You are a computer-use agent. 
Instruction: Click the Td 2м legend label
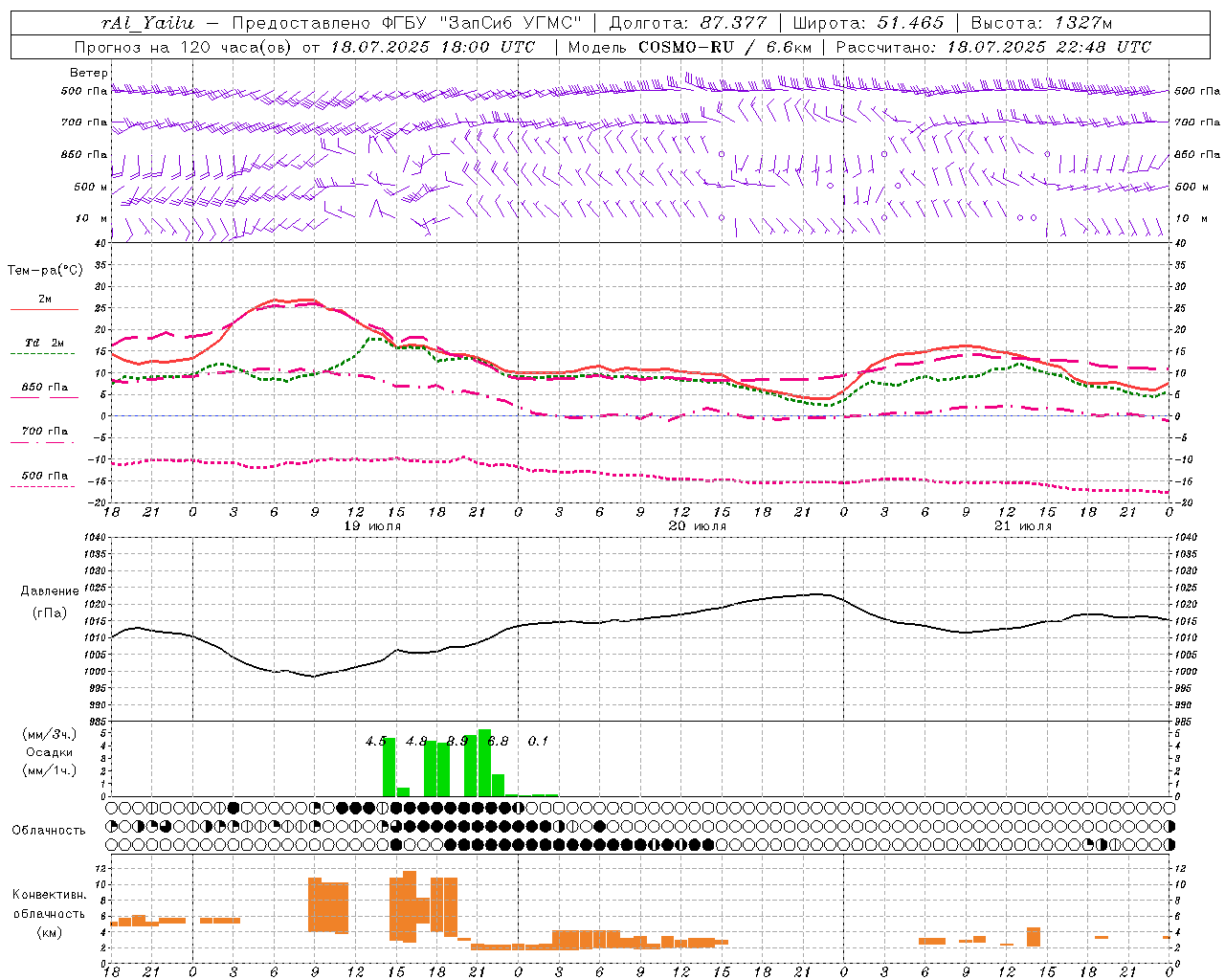pyautogui.click(x=45, y=343)
